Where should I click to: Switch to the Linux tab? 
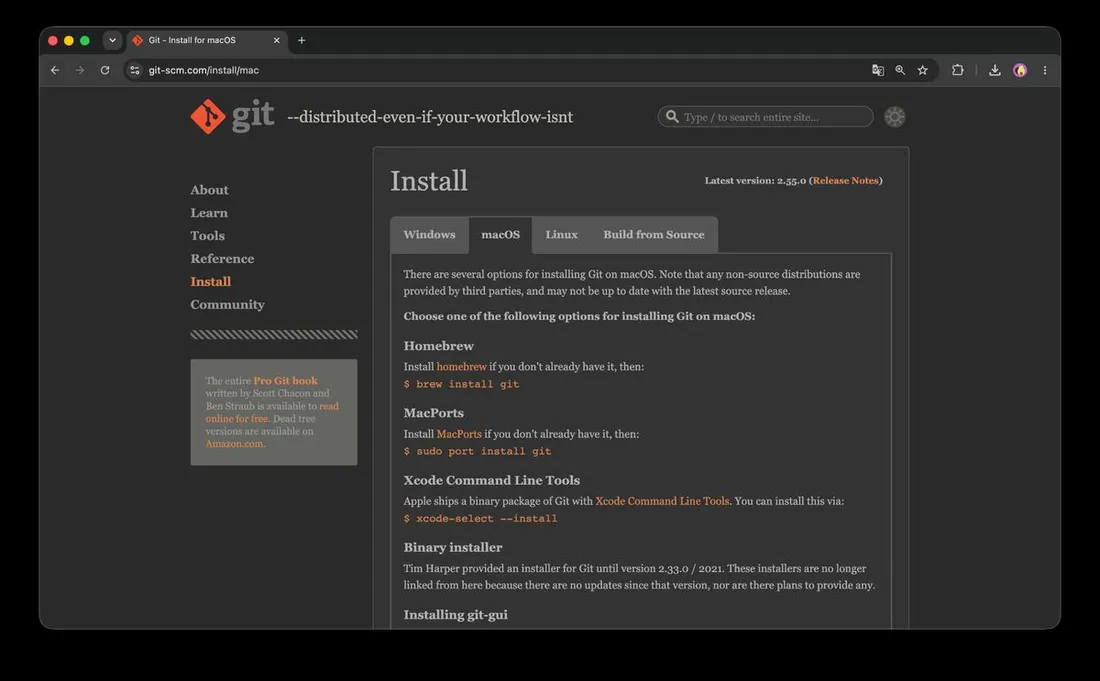tap(561, 235)
